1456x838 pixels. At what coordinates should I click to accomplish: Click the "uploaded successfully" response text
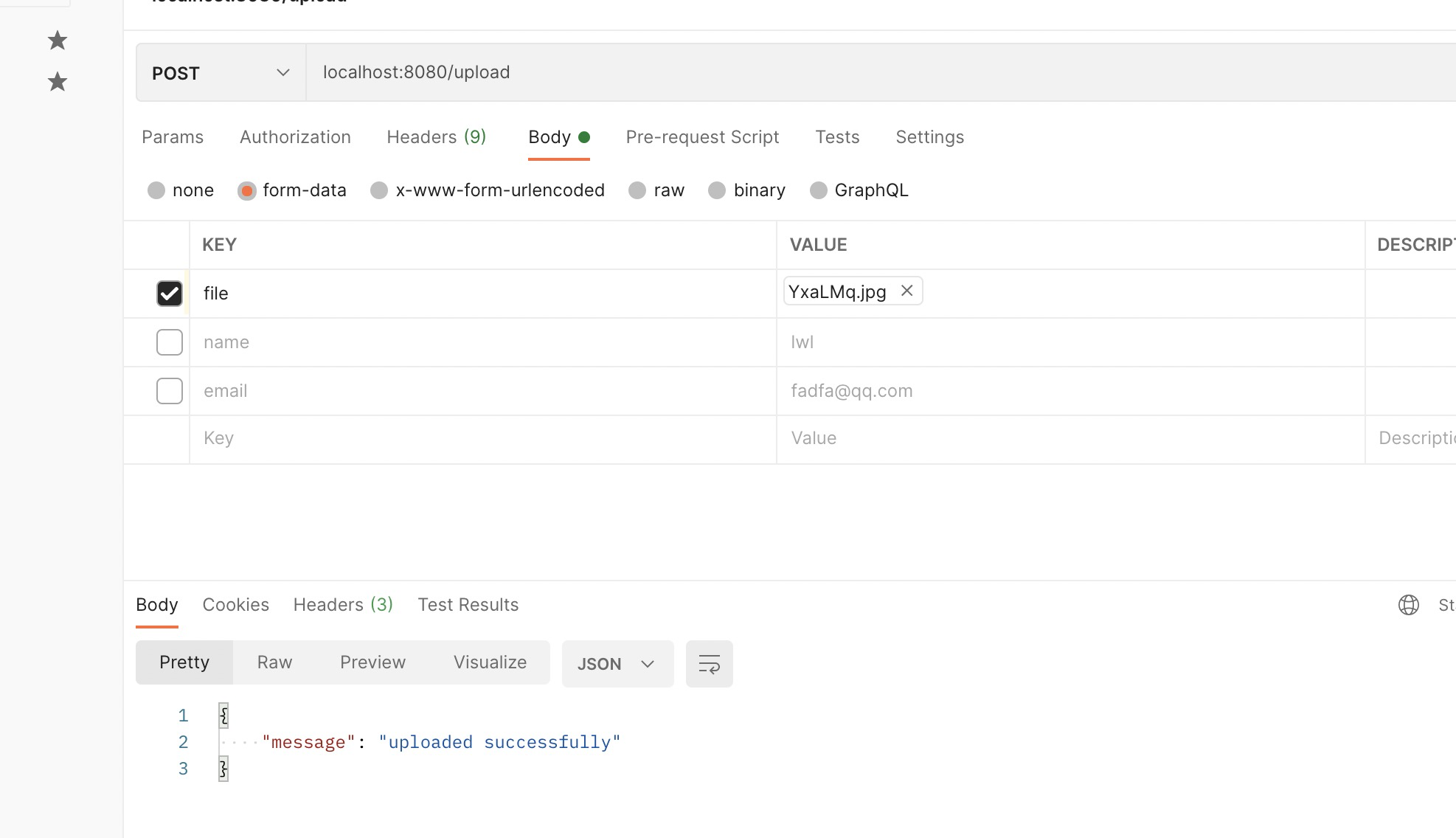(x=499, y=742)
